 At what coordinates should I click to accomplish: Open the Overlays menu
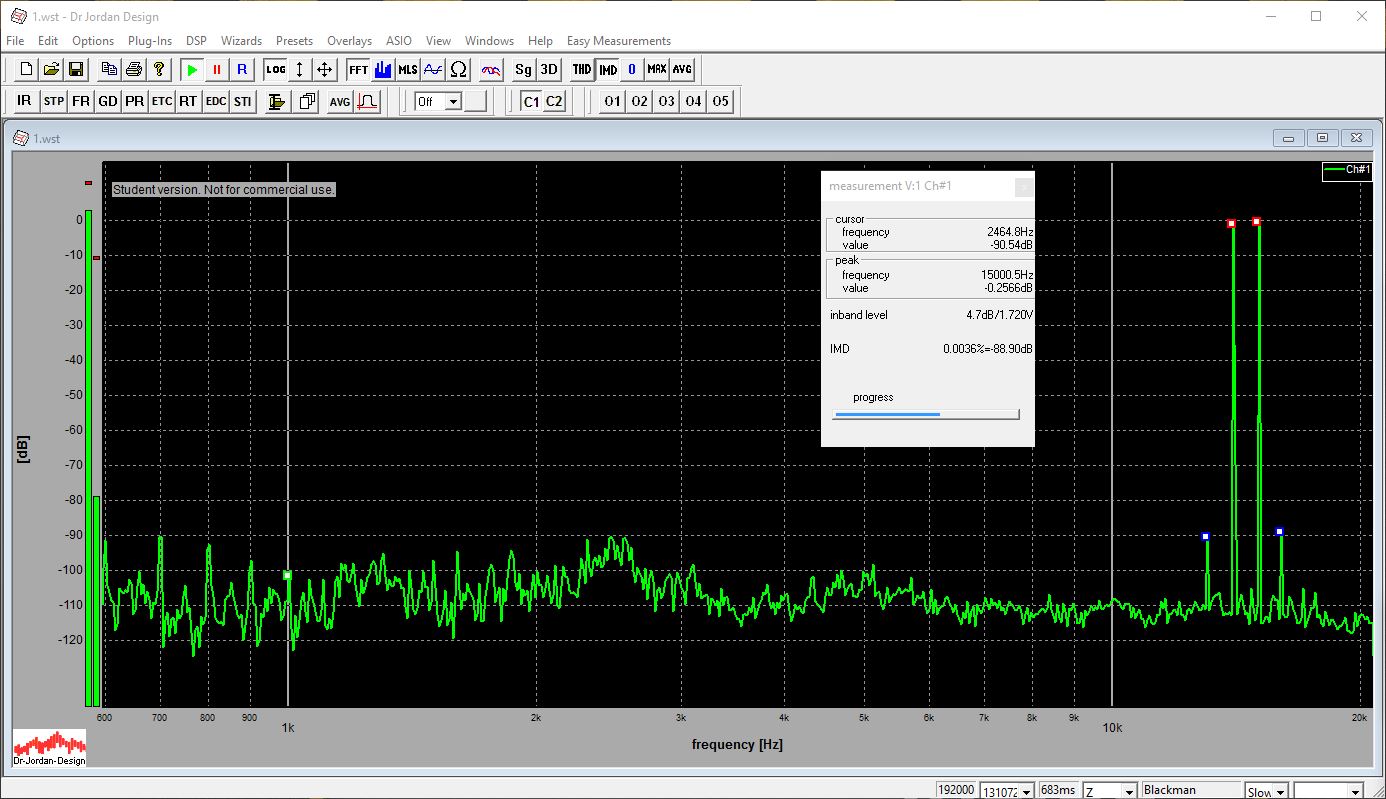pyautogui.click(x=349, y=41)
